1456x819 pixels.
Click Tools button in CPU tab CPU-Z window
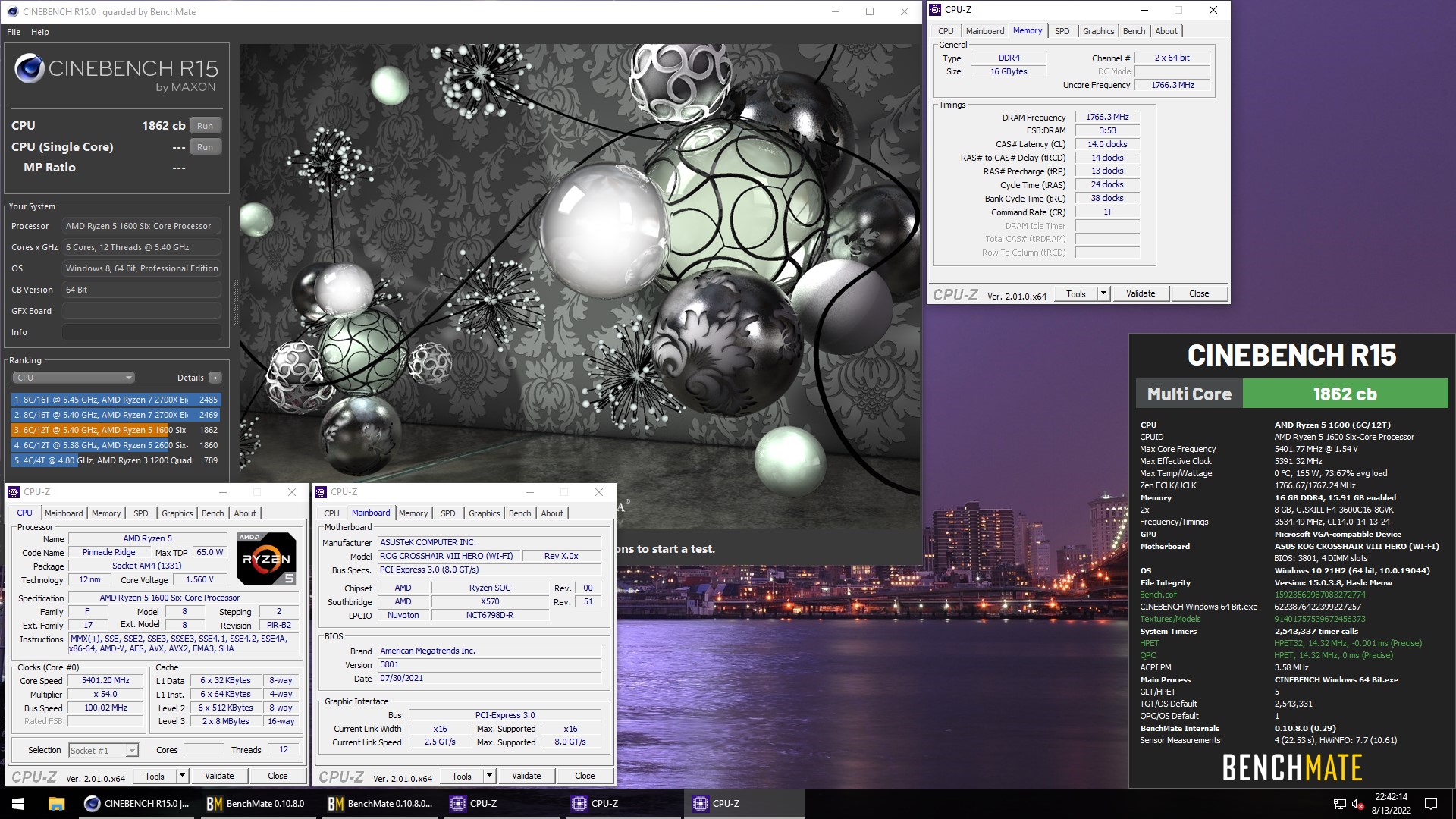tap(154, 777)
